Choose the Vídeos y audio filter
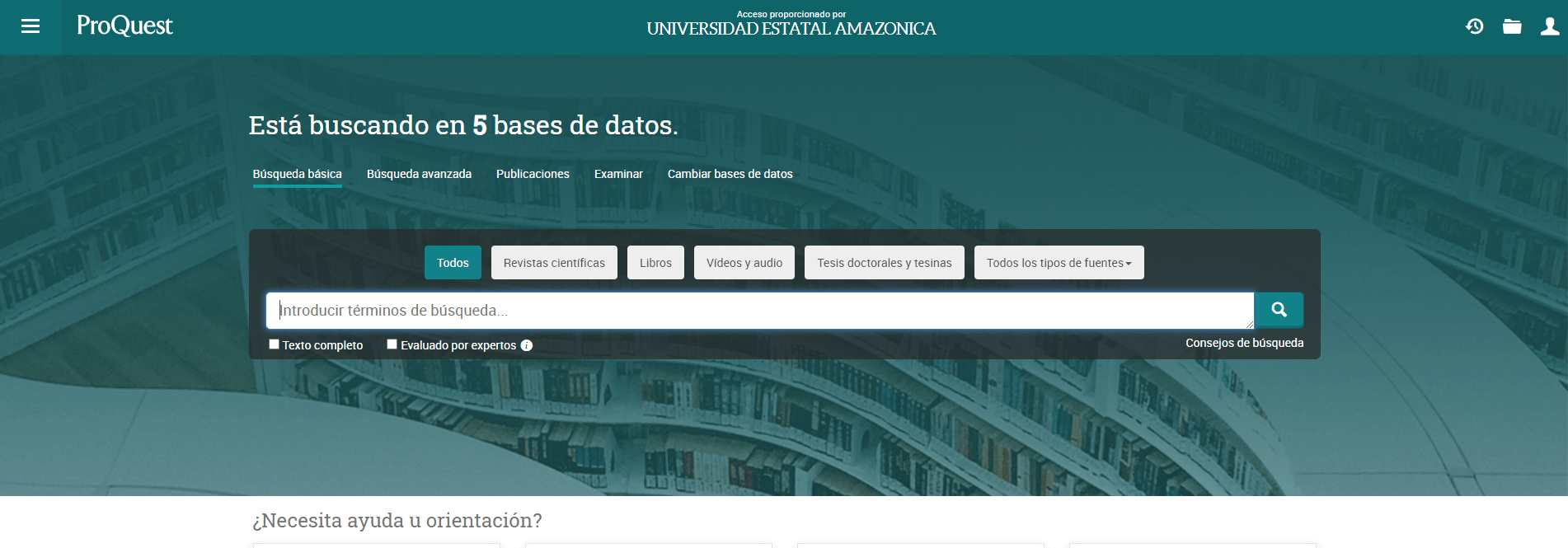The width and height of the screenshot is (1568, 548). tap(744, 263)
